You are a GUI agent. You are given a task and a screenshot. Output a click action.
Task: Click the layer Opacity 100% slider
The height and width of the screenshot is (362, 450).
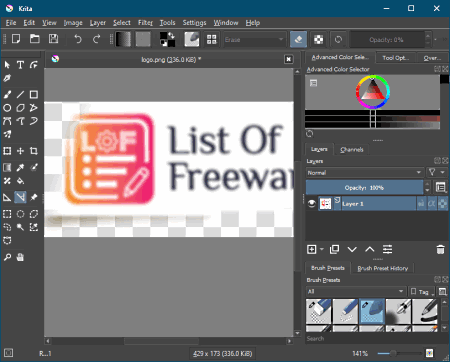[364, 188]
